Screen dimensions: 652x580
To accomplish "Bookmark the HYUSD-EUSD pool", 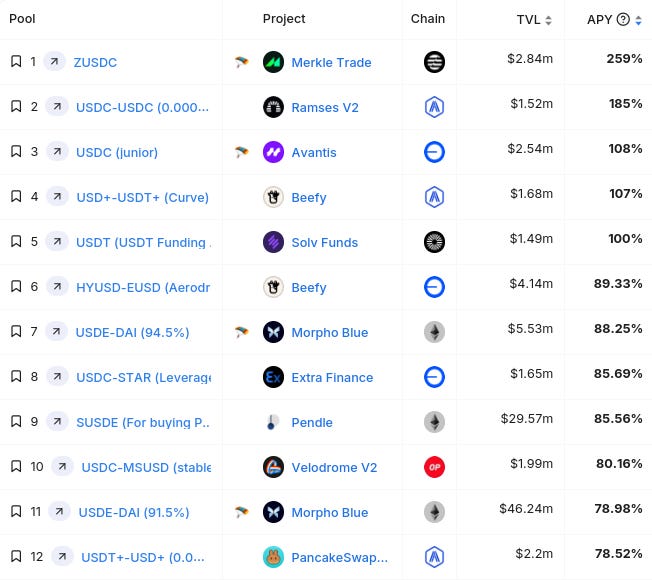I will pyautogui.click(x=16, y=286).
